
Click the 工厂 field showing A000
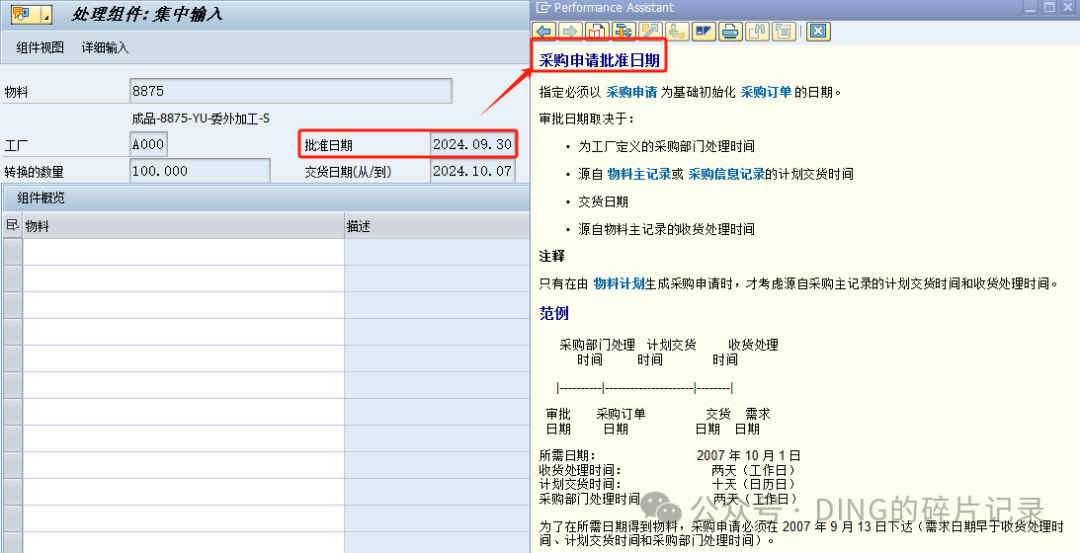pos(148,145)
